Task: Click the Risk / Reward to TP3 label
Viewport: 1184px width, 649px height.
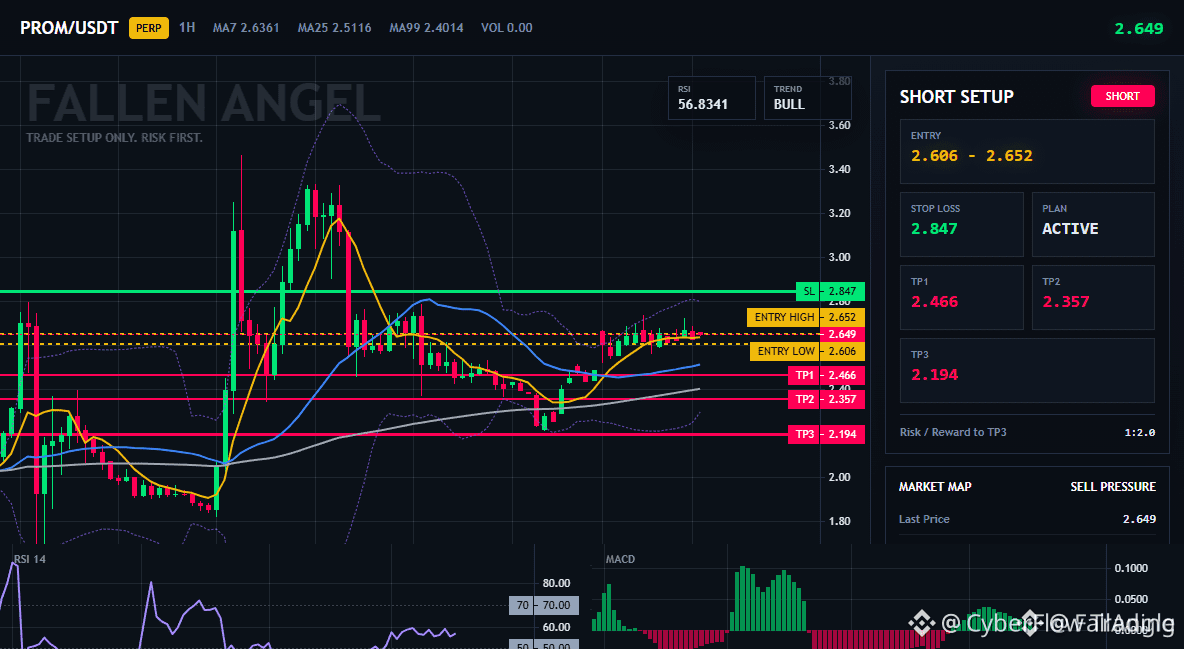Action: click(x=953, y=432)
